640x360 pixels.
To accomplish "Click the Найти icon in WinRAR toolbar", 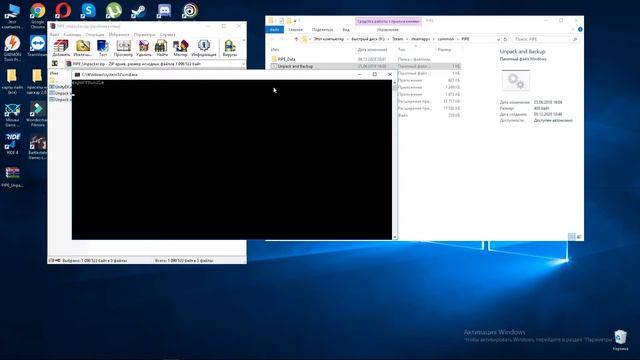I will [162, 47].
